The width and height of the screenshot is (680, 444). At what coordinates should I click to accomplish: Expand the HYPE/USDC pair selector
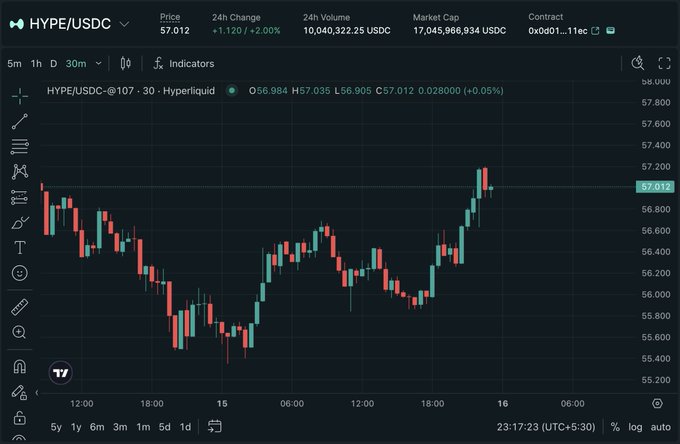point(124,24)
